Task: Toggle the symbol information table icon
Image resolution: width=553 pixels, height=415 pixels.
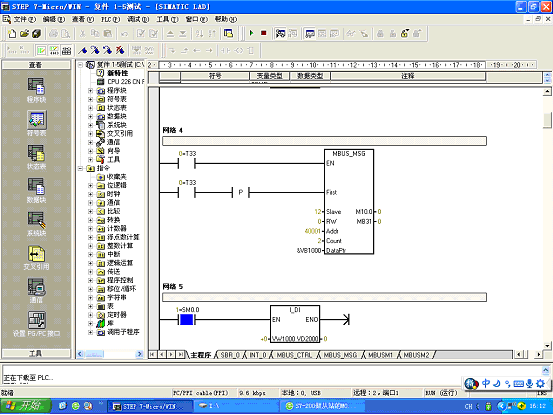Action: tap(66, 50)
